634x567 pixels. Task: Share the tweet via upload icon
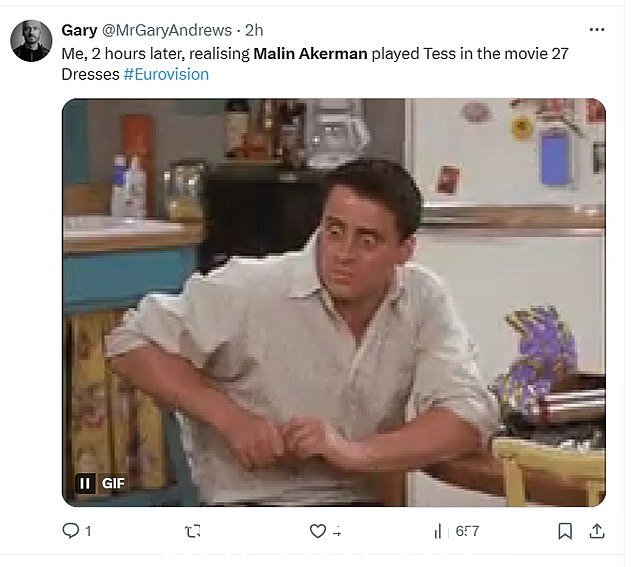pos(596,531)
